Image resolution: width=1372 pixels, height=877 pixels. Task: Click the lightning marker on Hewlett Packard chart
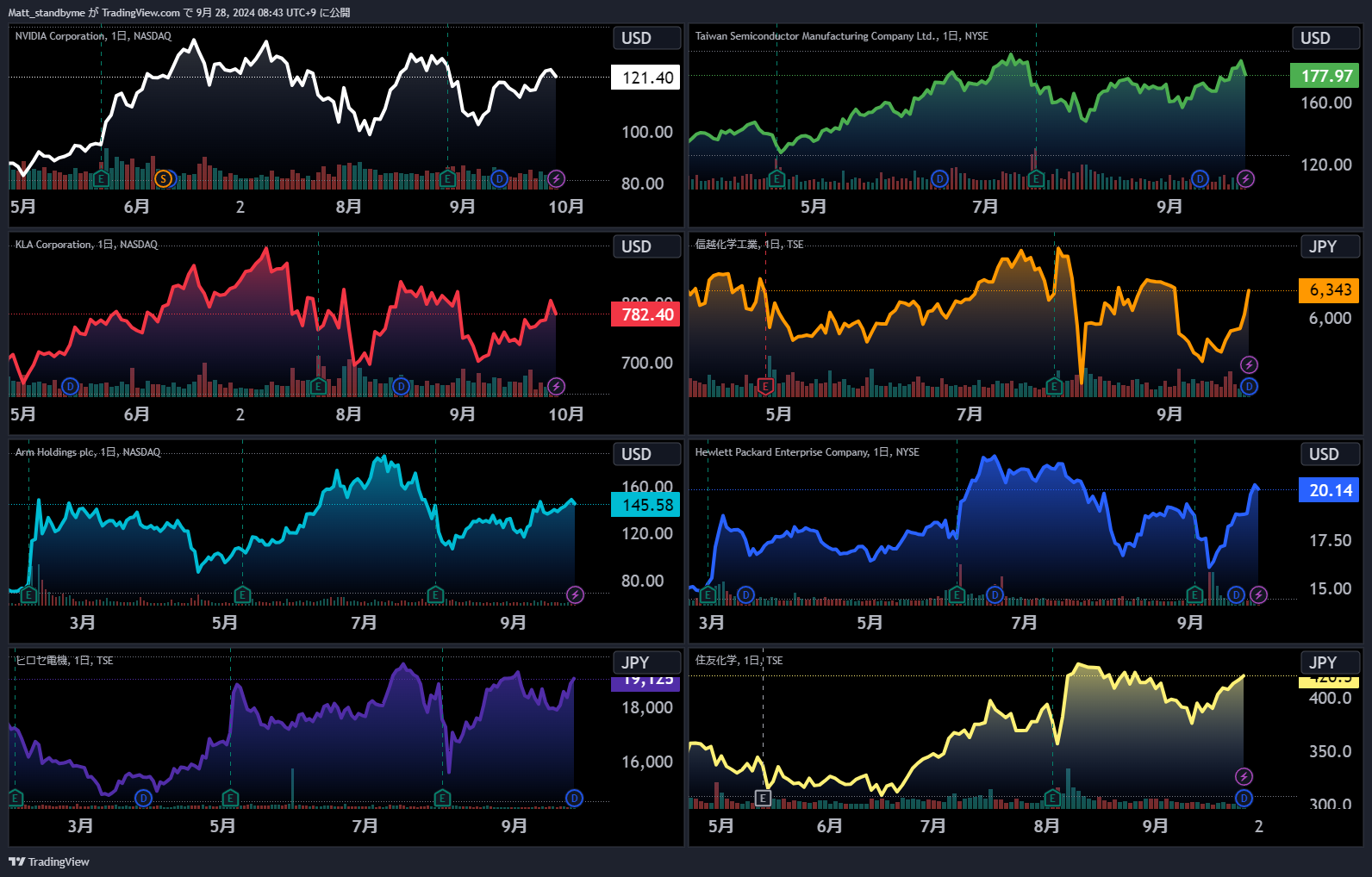click(x=1258, y=595)
